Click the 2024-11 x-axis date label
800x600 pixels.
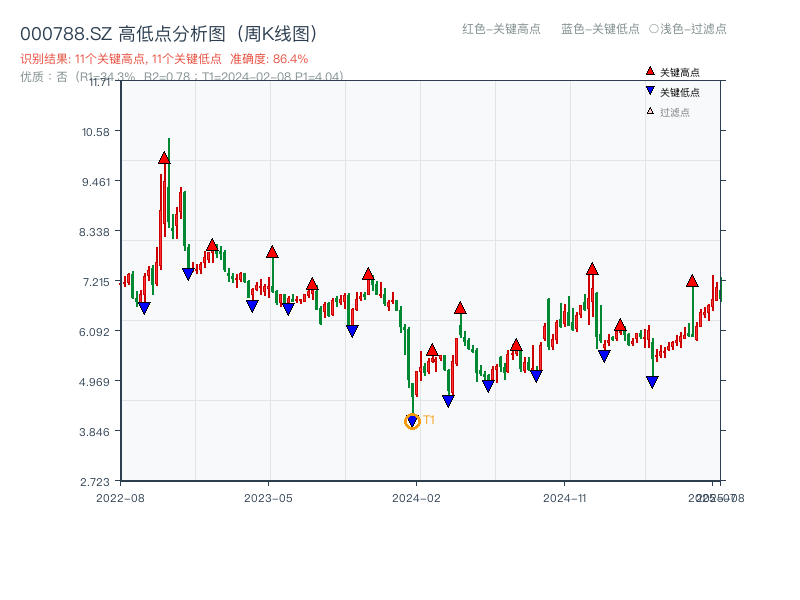pos(565,498)
